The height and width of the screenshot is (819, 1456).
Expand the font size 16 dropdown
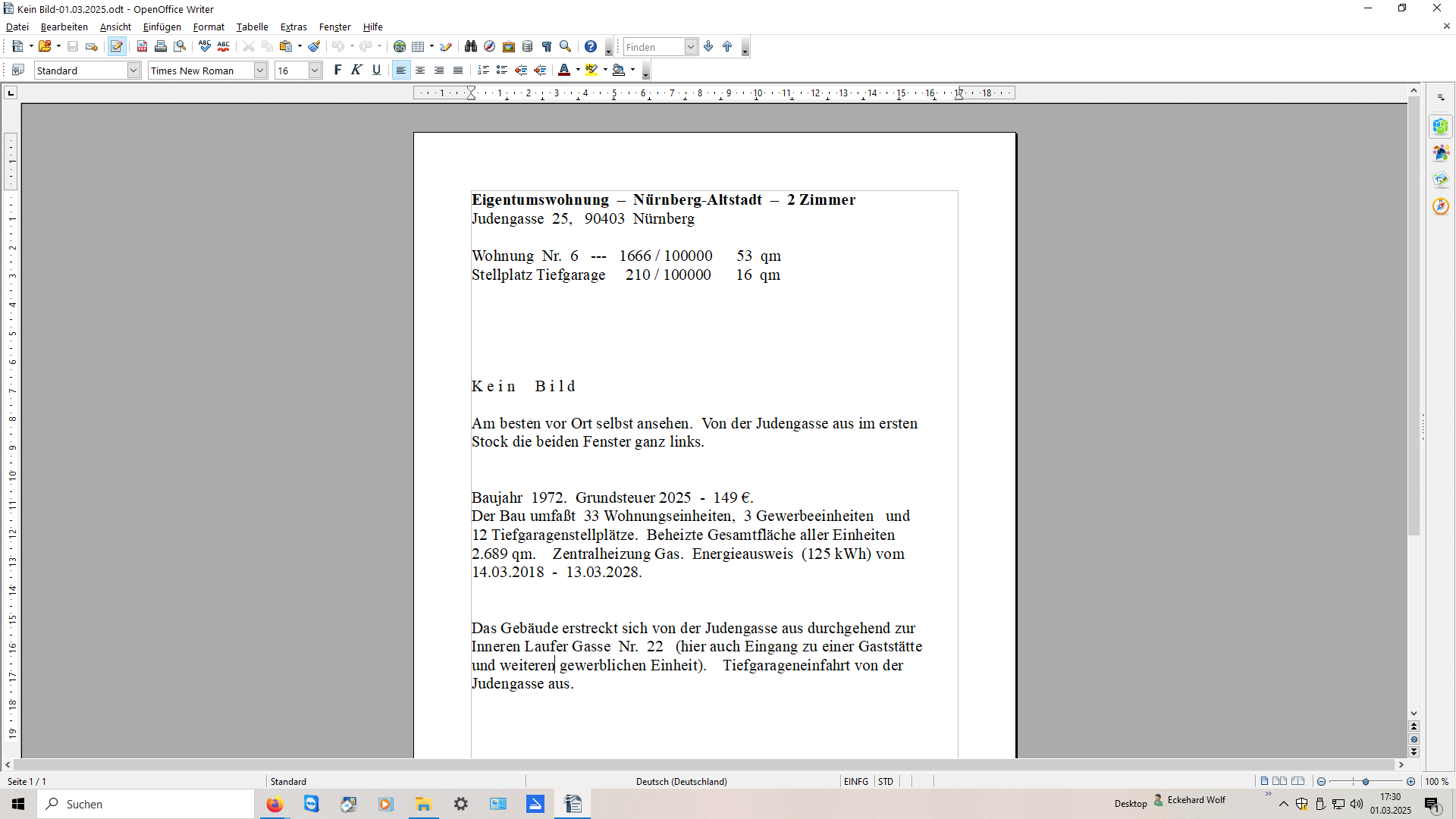pyautogui.click(x=315, y=71)
